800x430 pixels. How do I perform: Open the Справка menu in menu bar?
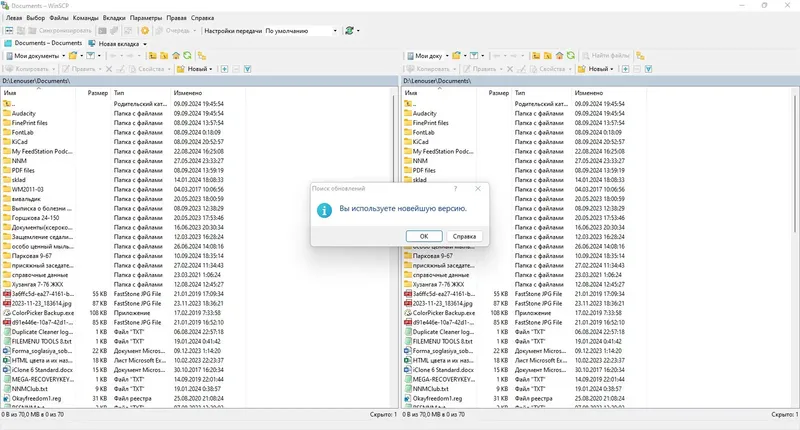[x=202, y=18]
